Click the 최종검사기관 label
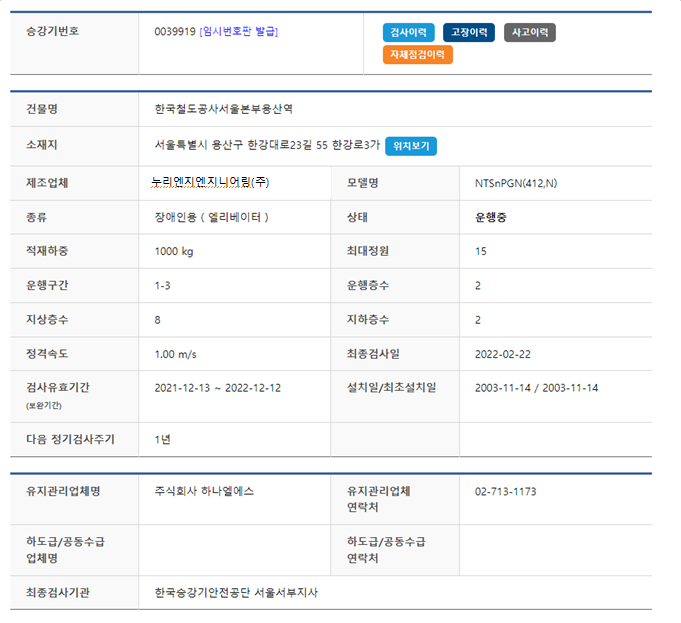The image size is (681, 623). pos(58,593)
